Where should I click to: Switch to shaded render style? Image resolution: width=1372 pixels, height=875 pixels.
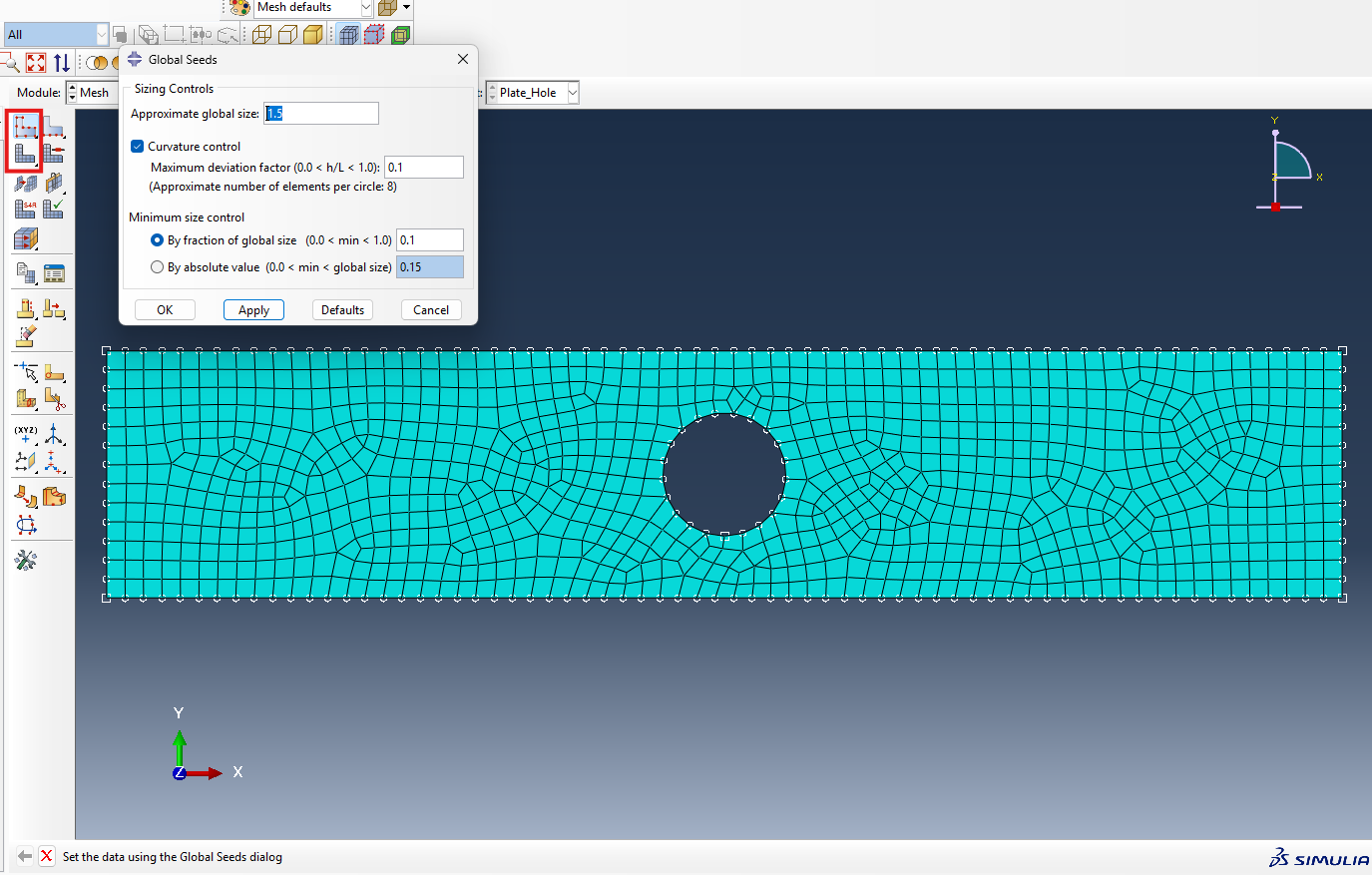312,35
